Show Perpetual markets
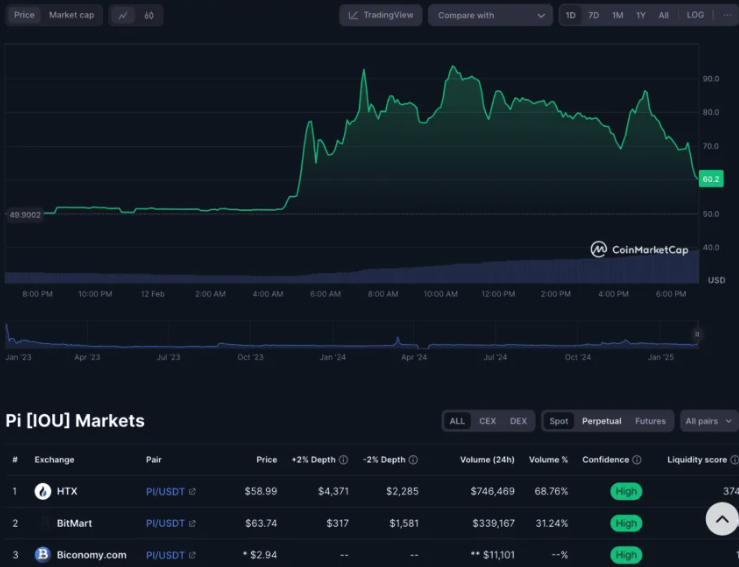 (601, 421)
